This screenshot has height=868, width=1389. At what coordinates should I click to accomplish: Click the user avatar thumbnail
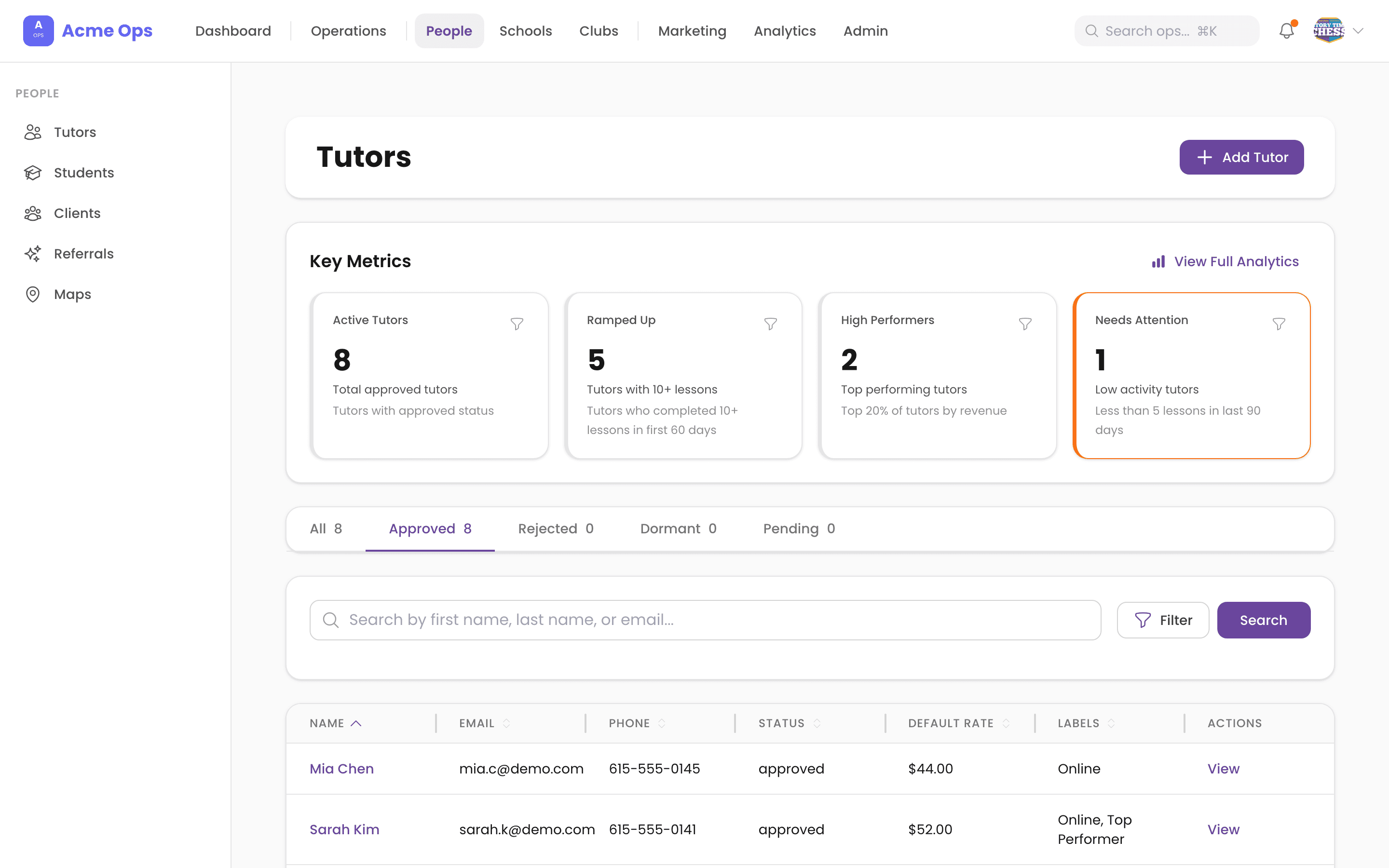[x=1329, y=30]
